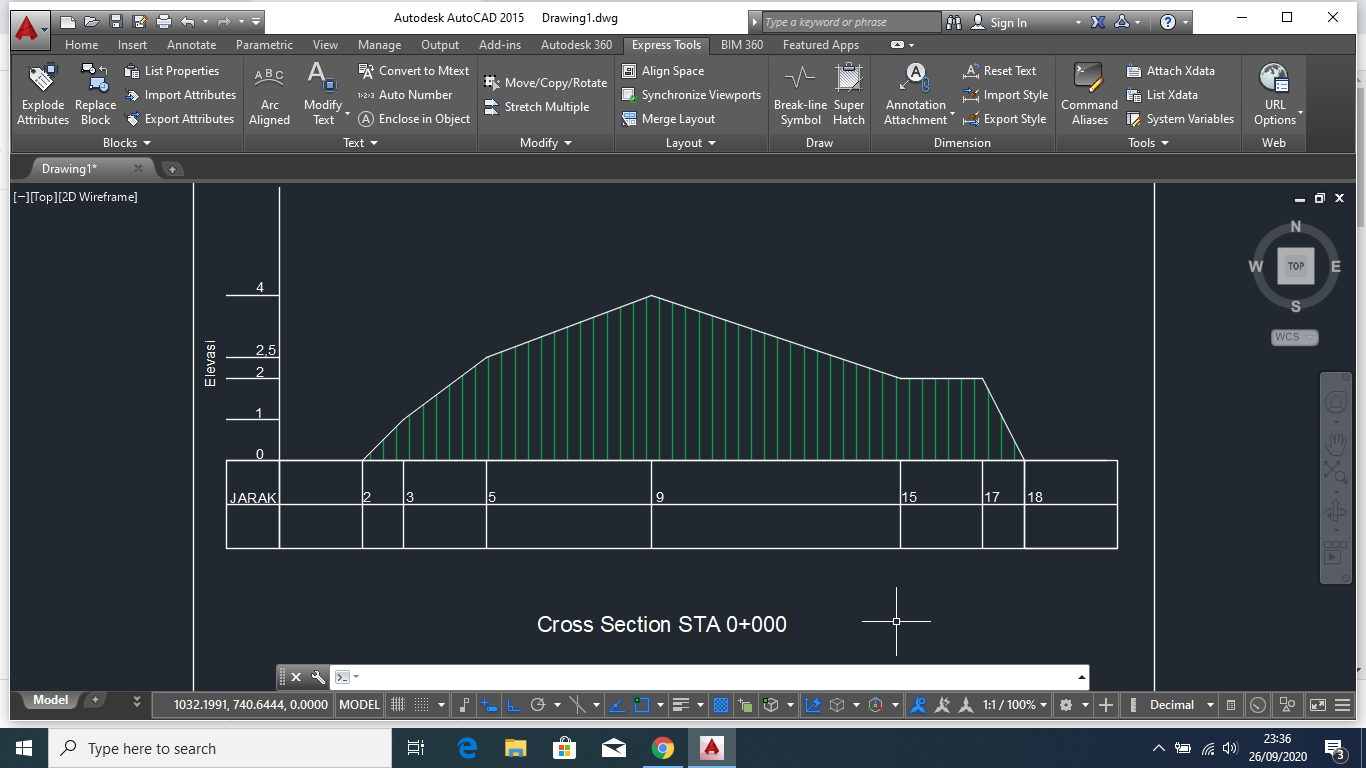The width and height of the screenshot is (1366, 768).
Task: Open the Annotate ribbon tab
Action: (x=191, y=45)
